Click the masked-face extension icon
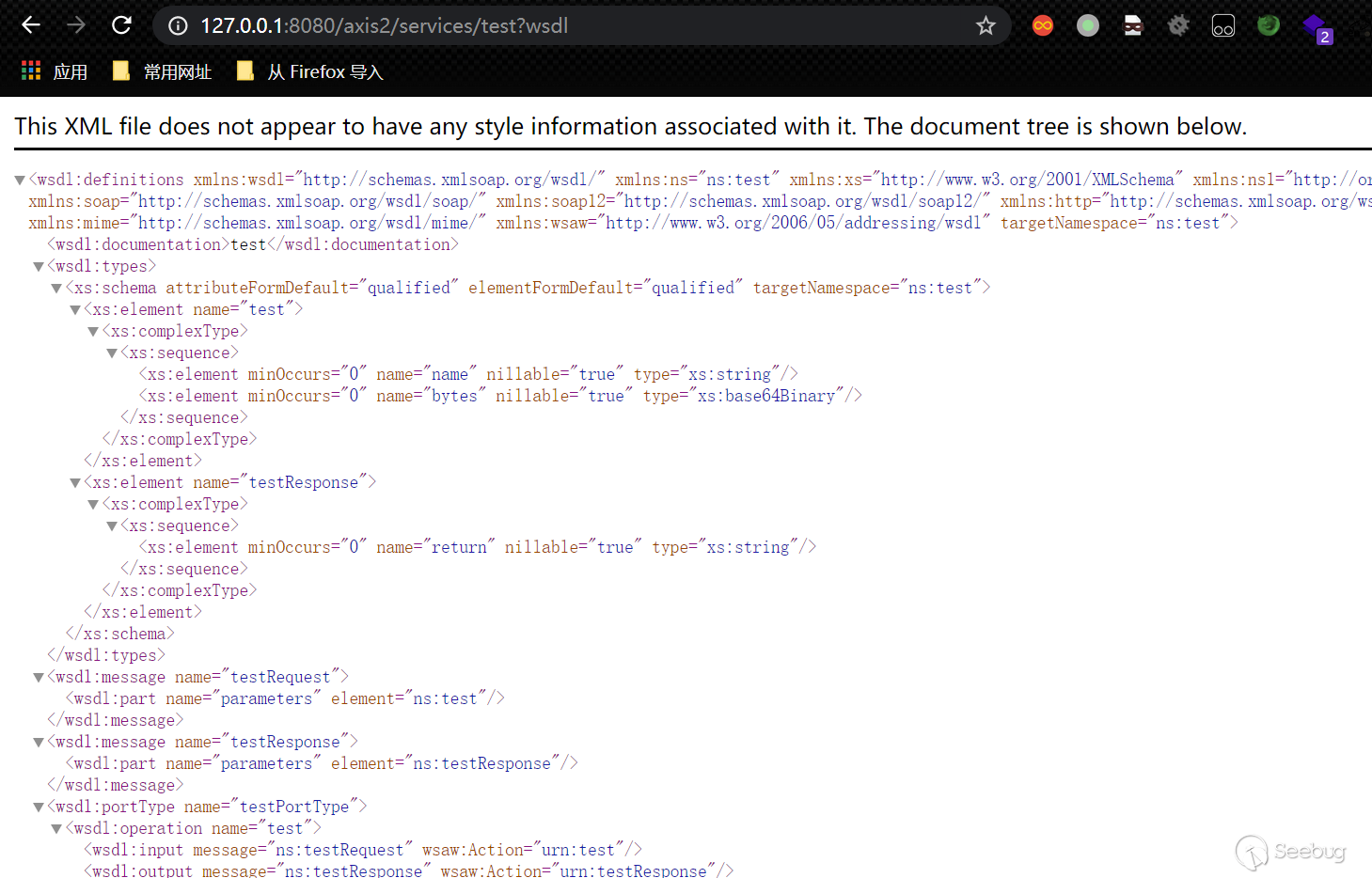The height and width of the screenshot is (878, 1372). click(x=1133, y=25)
